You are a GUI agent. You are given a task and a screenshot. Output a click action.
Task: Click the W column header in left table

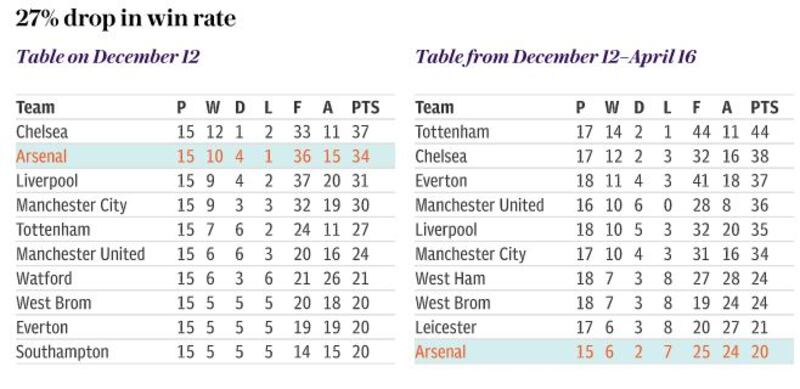tap(213, 108)
